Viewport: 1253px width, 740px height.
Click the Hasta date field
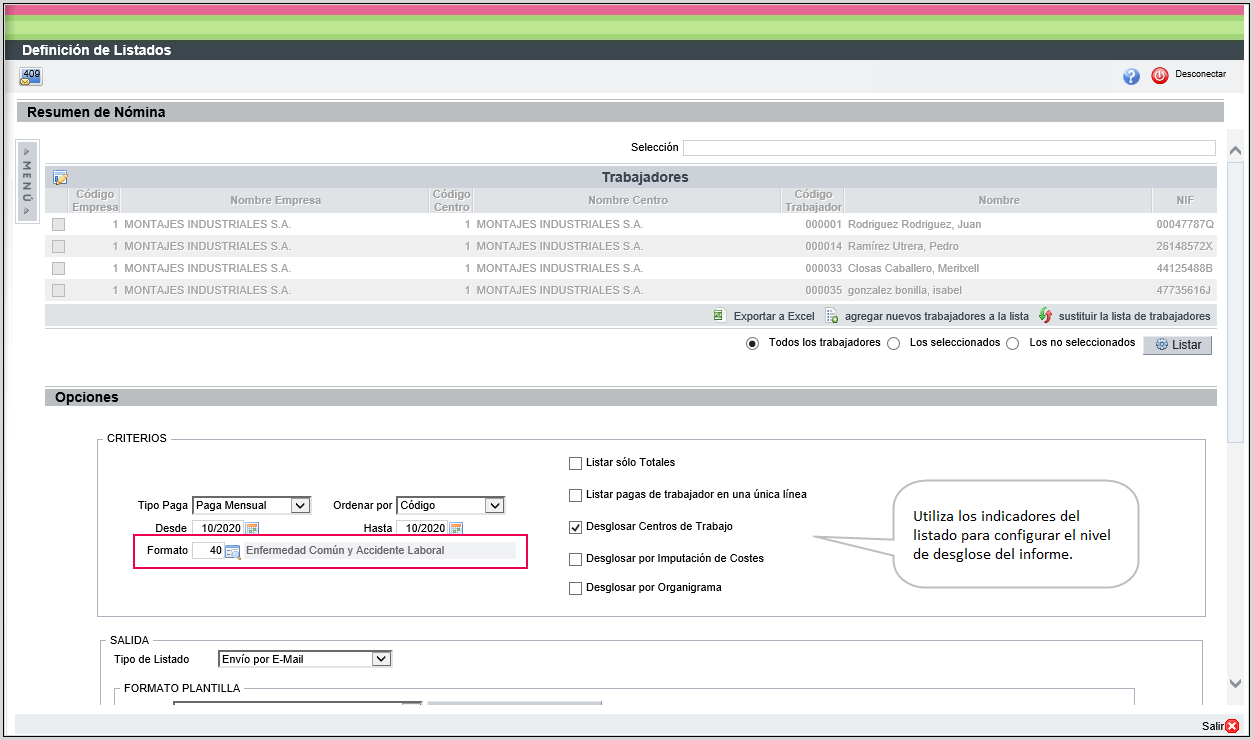coord(422,528)
